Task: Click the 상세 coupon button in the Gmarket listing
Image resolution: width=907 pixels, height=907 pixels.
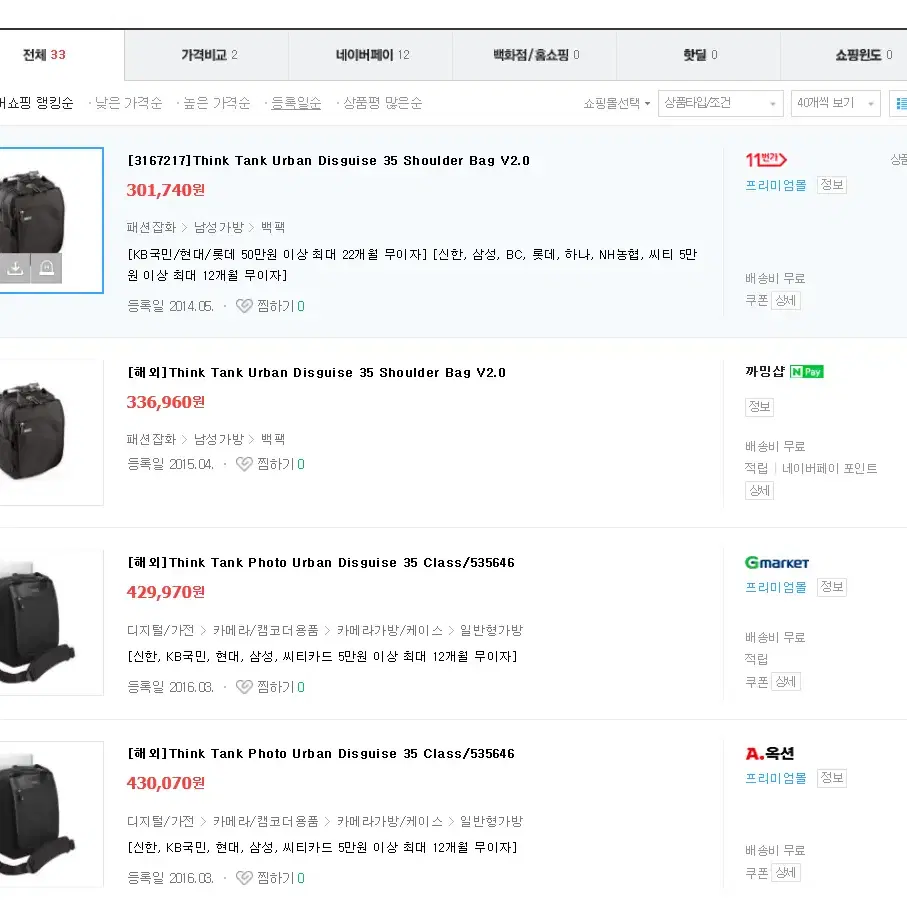Action: point(786,682)
